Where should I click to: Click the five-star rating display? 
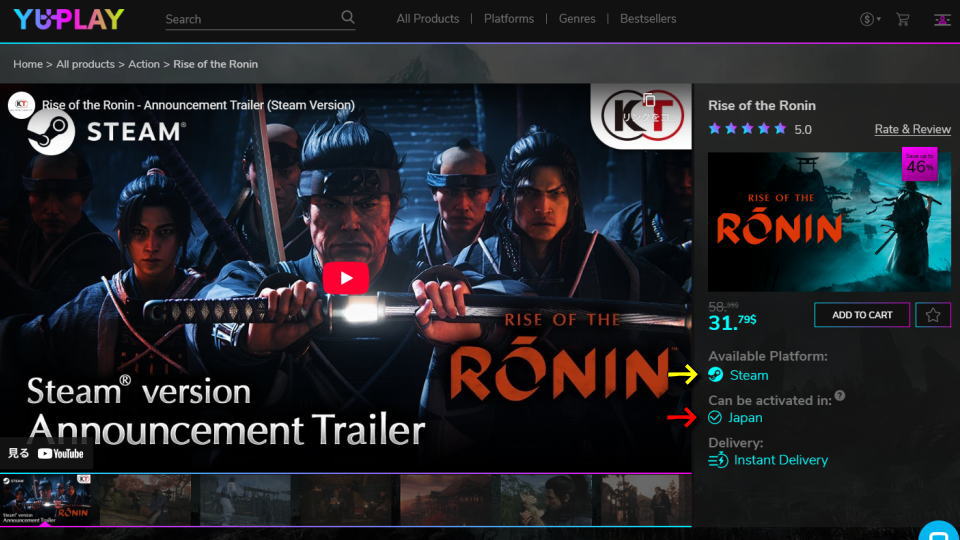(747, 129)
